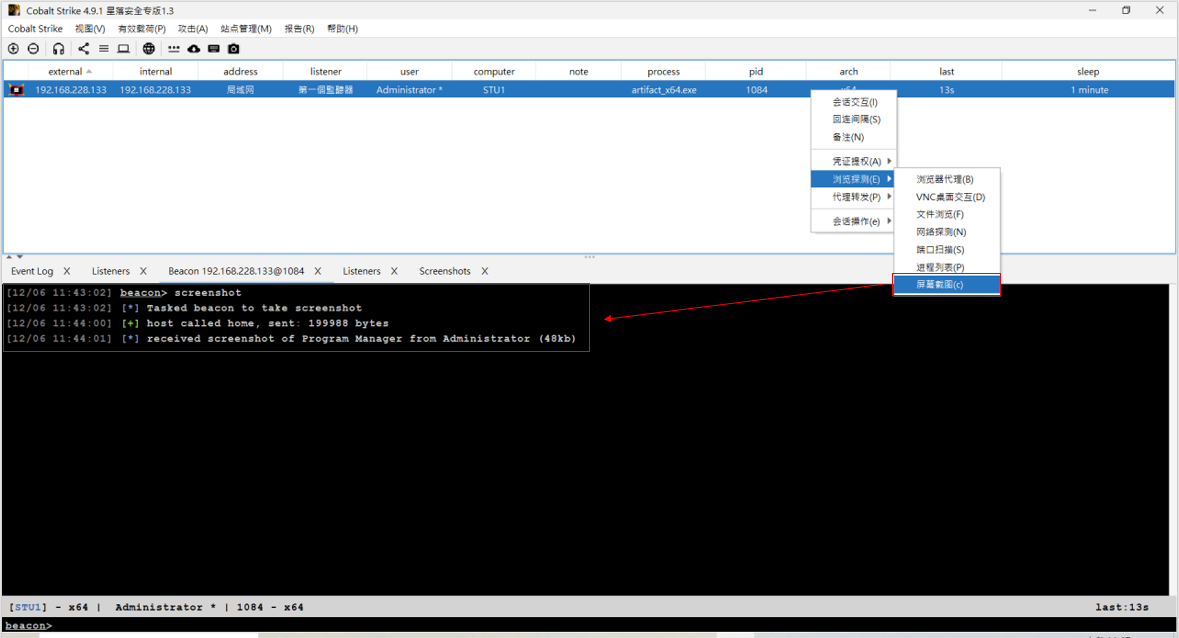Select 网络探测(N) from submenu

click(947, 232)
